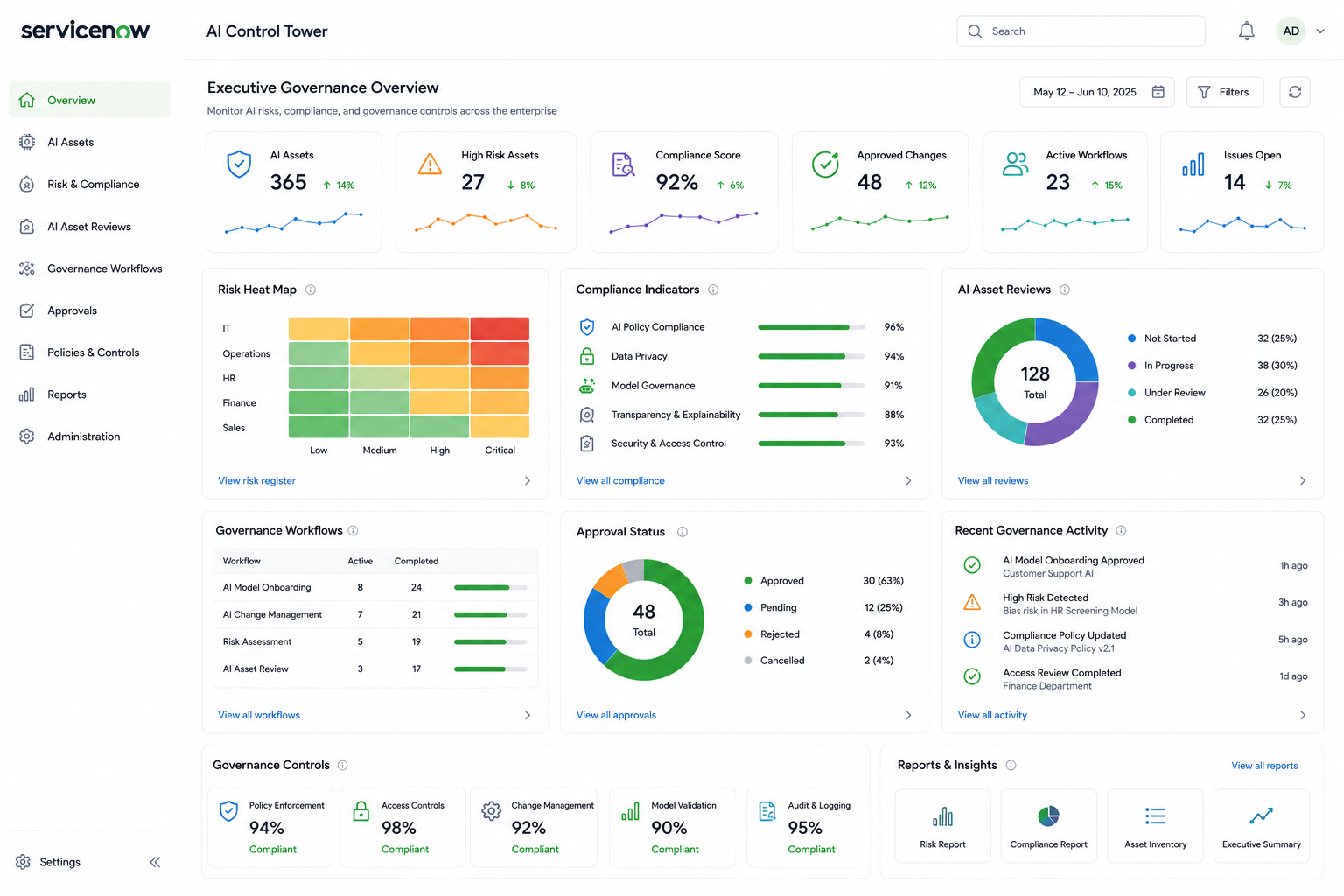Open Reports in sidebar

[90, 395]
